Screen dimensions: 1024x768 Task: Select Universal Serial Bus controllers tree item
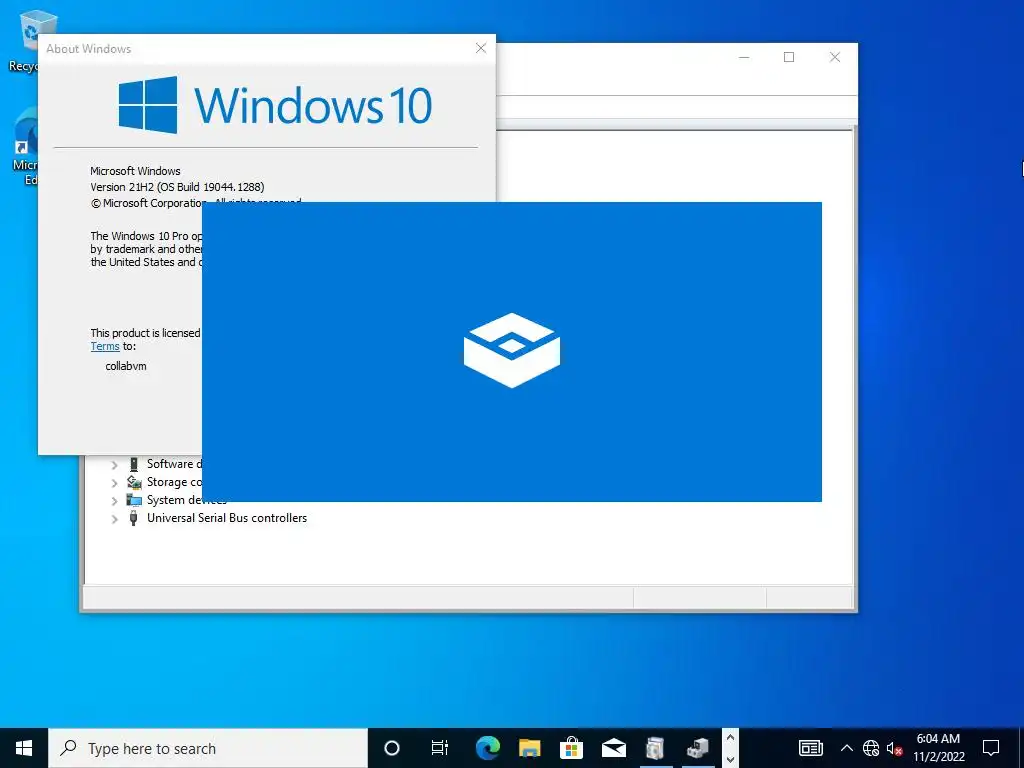[x=227, y=518]
